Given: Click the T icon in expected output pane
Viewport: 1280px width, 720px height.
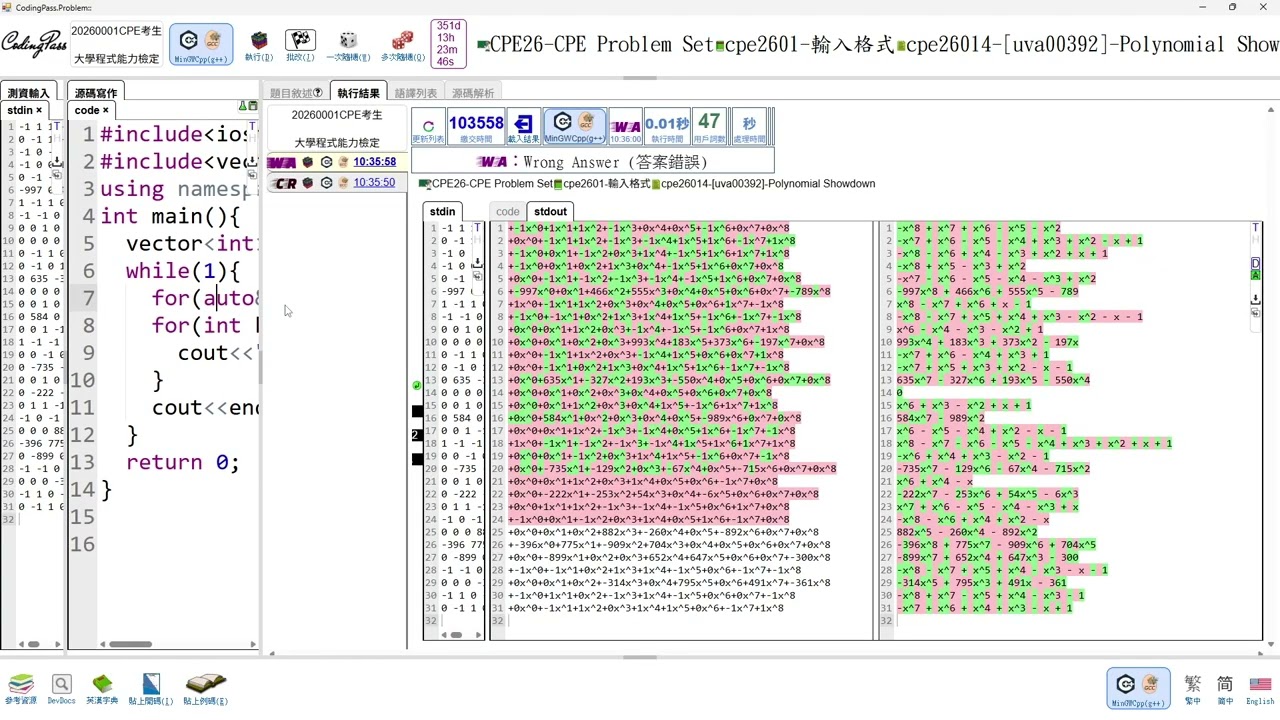Looking at the screenshot, I should click(1255, 229).
